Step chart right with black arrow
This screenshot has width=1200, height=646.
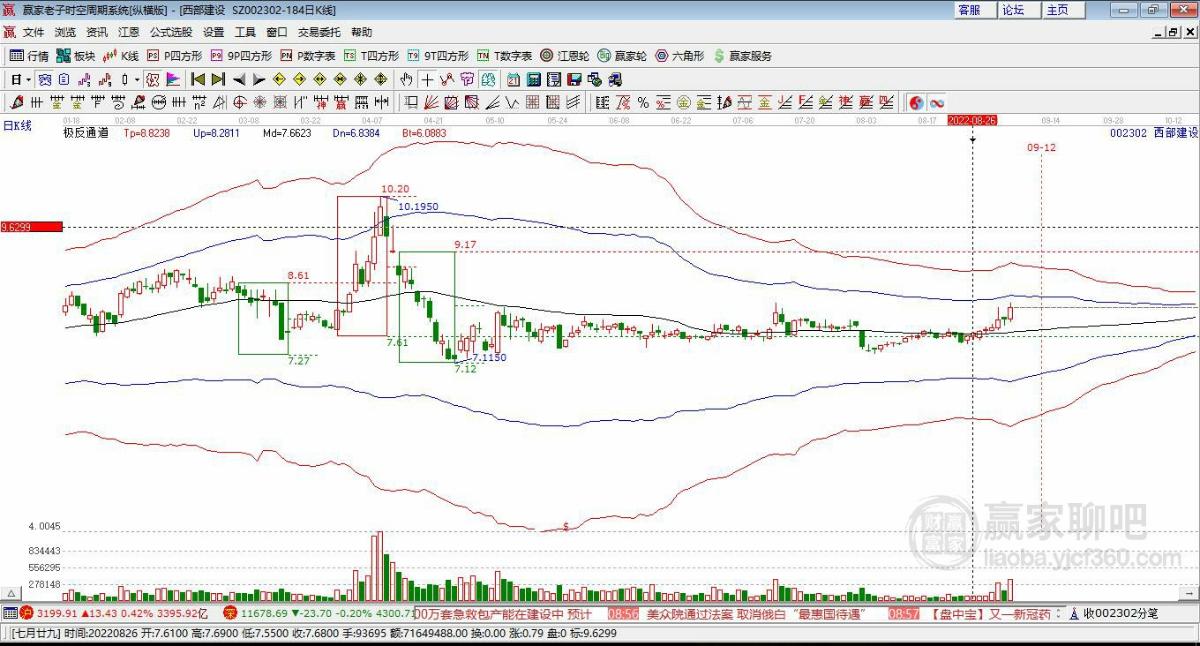(259, 79)
